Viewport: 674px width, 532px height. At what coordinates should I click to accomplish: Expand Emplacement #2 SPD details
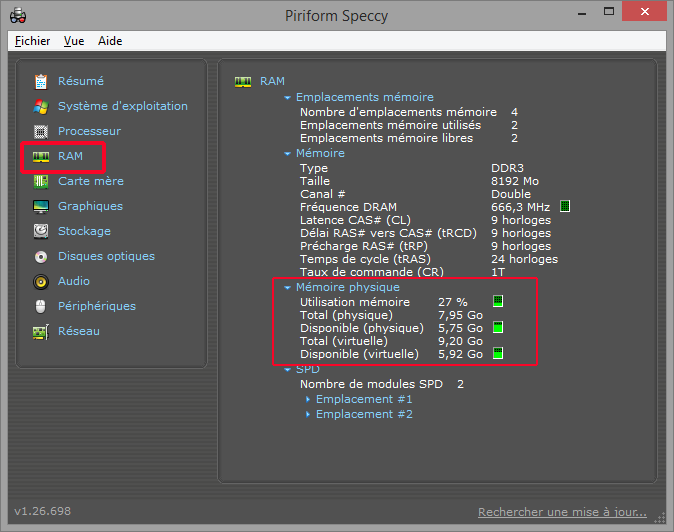[x=308, y=415]
